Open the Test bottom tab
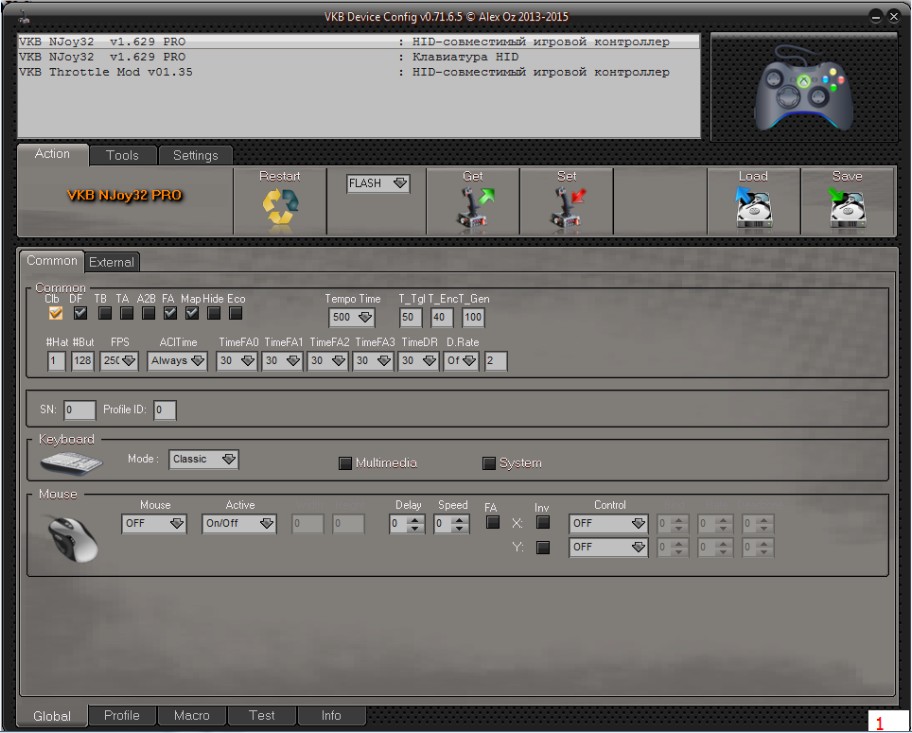This screenshot has width=912, height=733. 262,716
